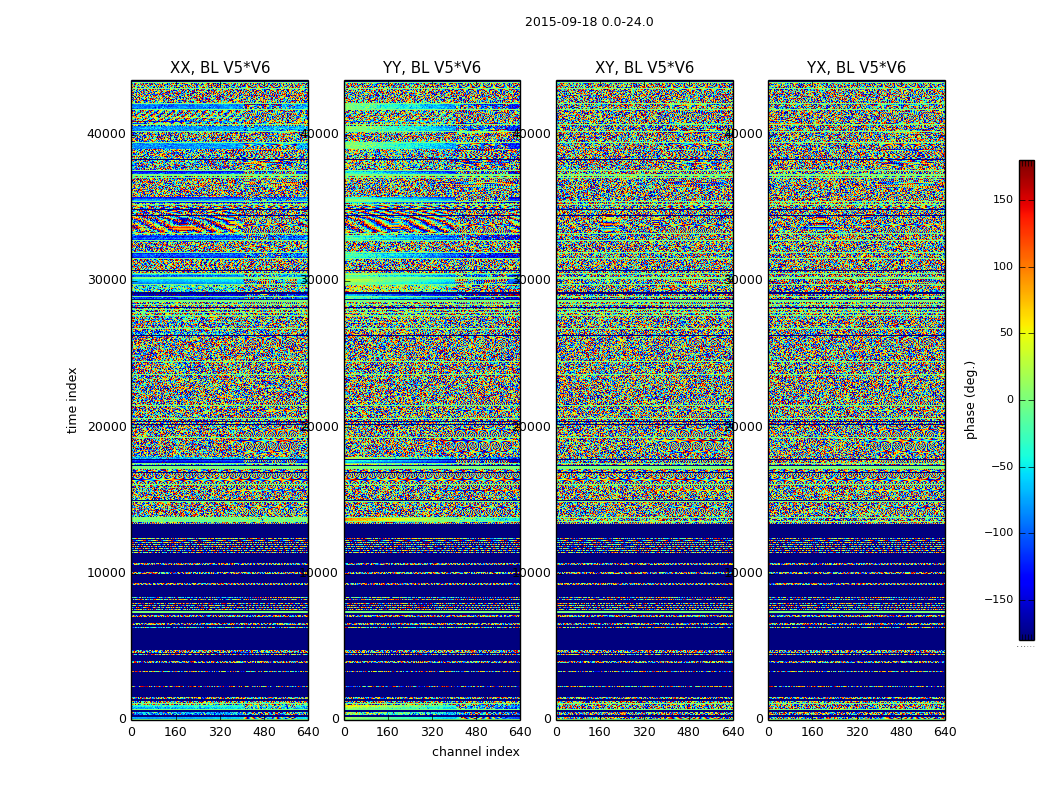Click inside the XY phase waterfall panel
Image resolution: width=1050 pixels, height=800 pixels.
(644, 400)
